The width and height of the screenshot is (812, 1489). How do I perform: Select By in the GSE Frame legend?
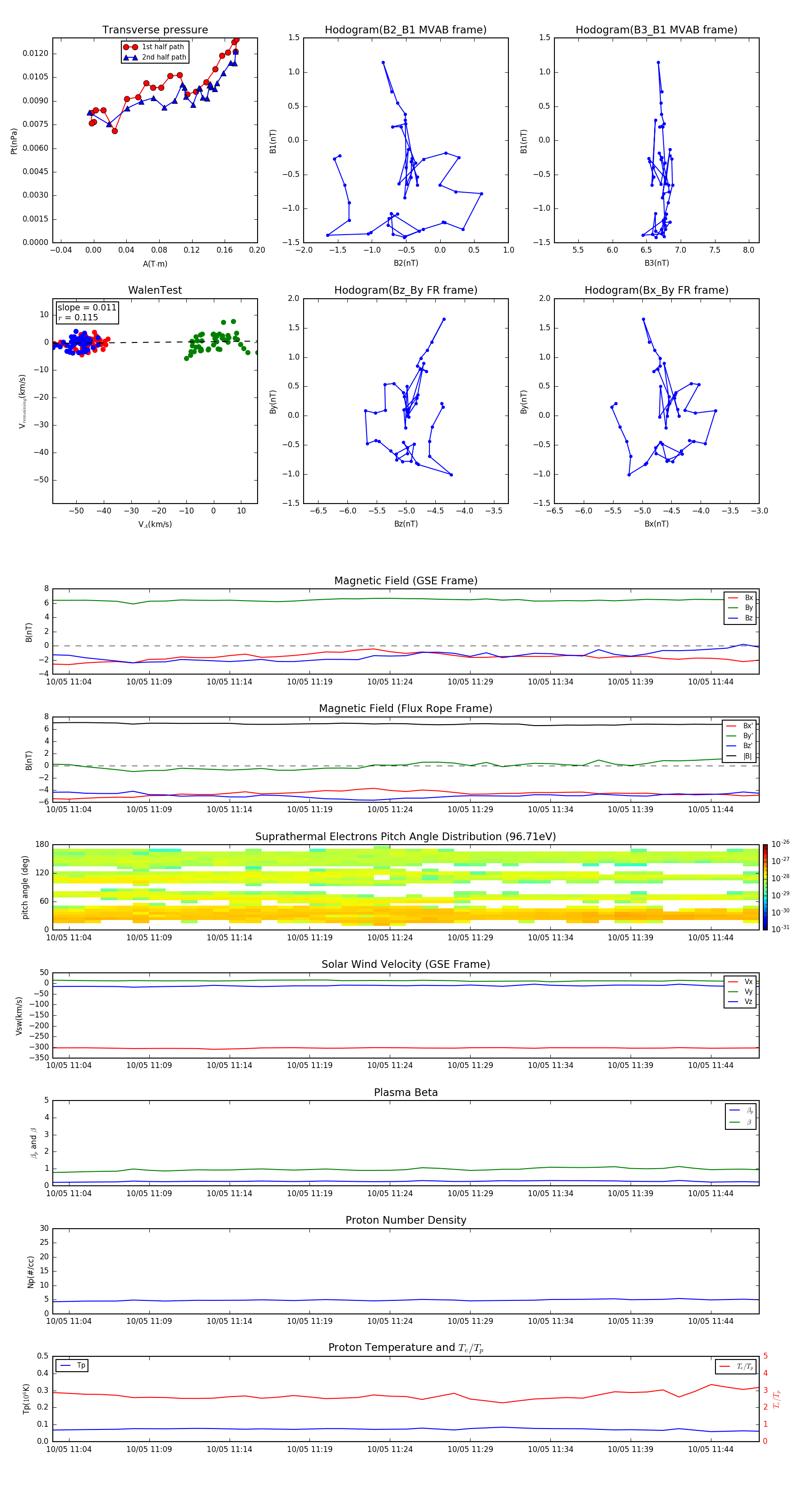tap(740, 607)
